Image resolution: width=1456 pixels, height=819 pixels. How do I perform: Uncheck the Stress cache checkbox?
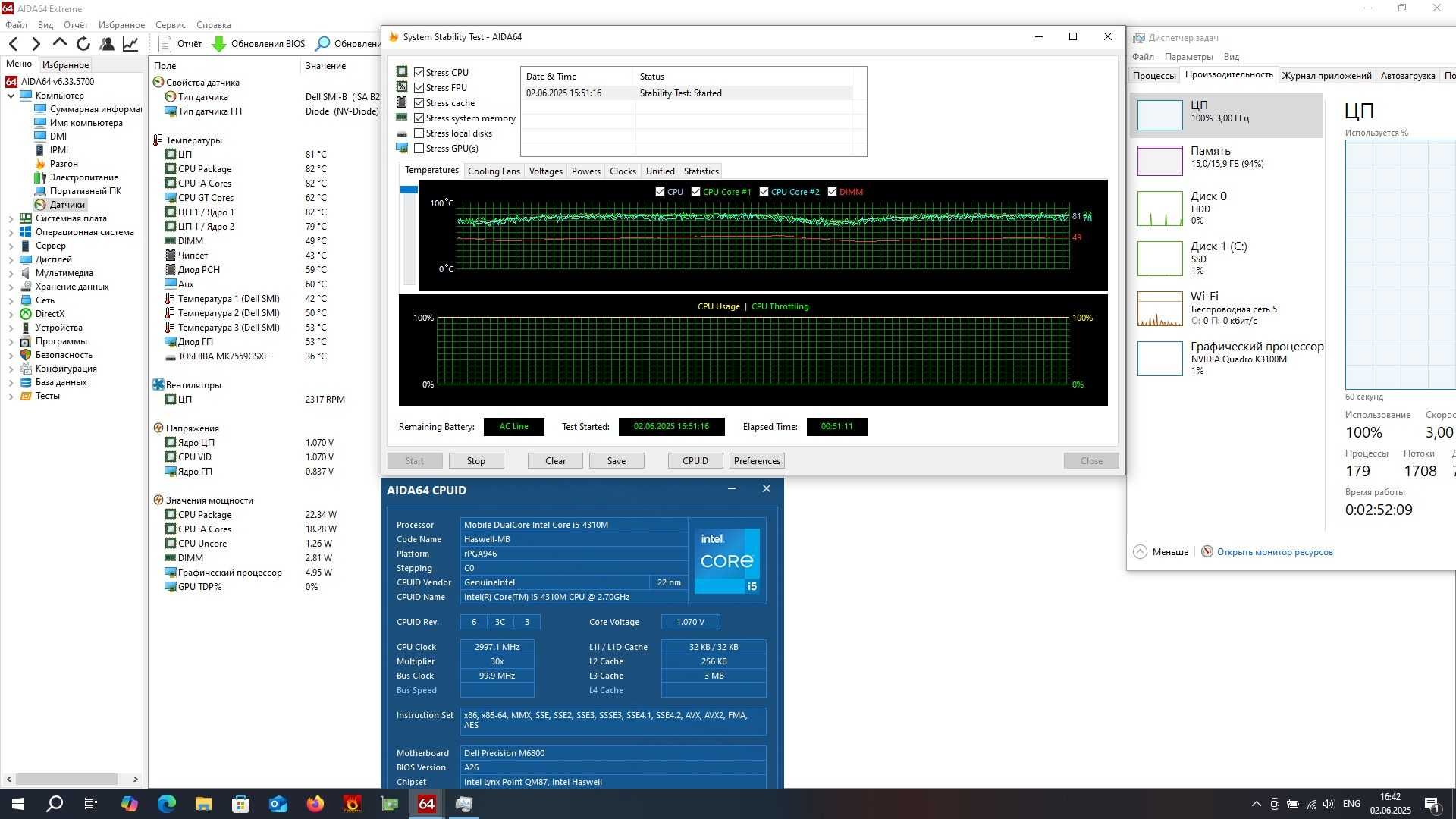419,103
